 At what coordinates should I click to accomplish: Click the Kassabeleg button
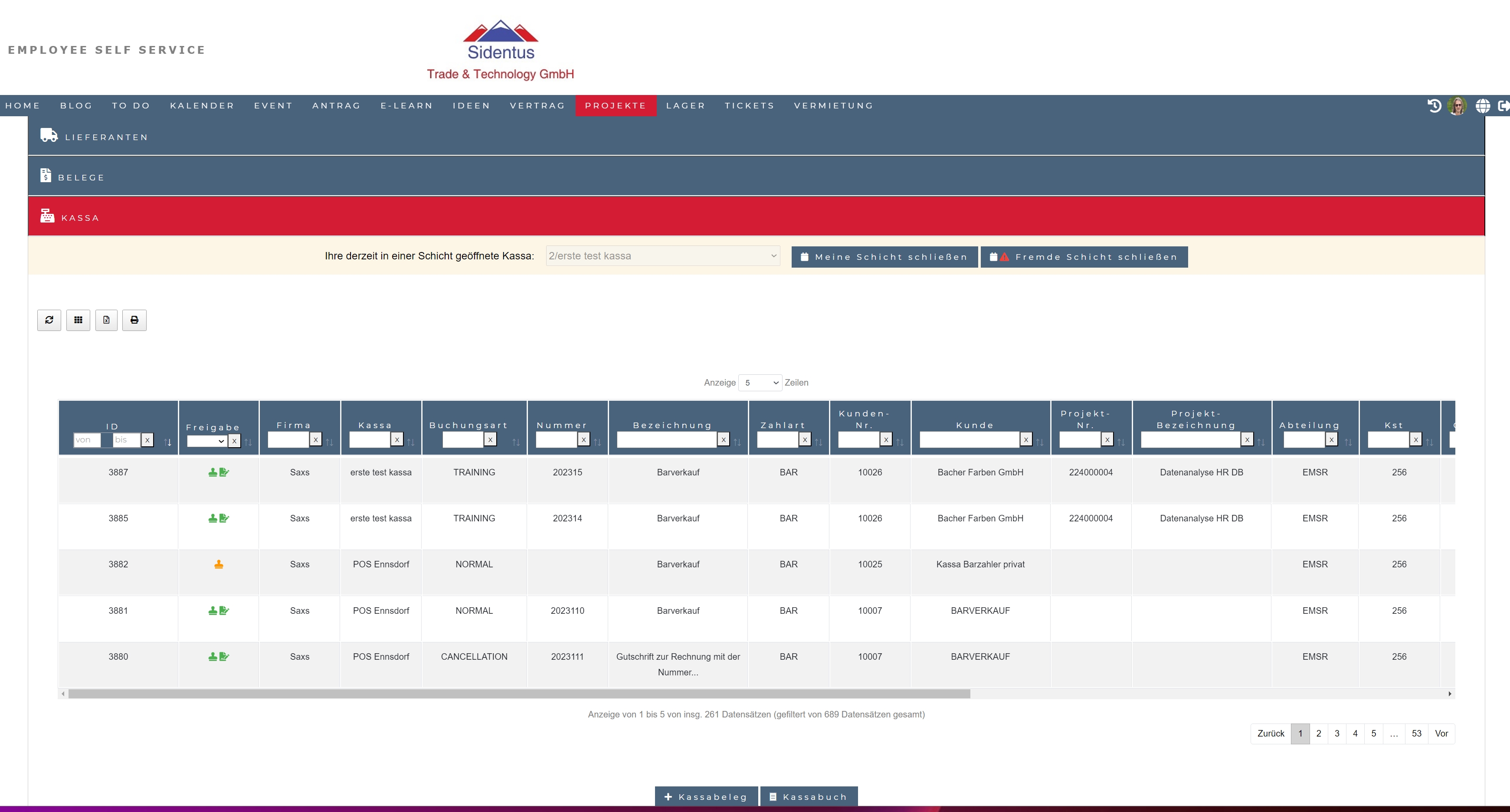coord(706,797)
